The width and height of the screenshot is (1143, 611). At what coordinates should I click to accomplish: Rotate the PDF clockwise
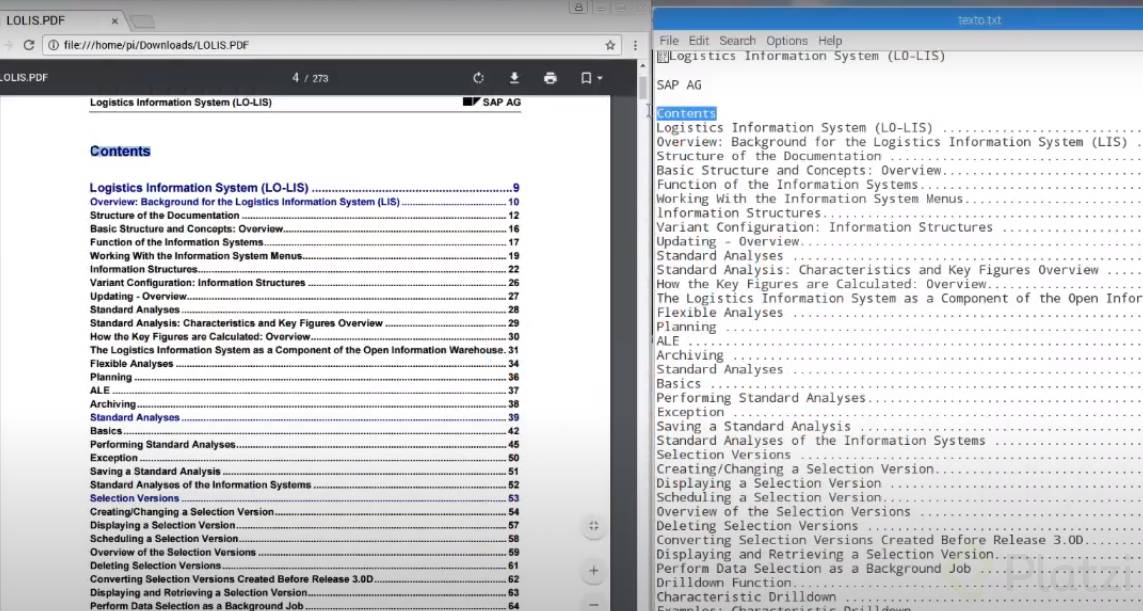(478, 78)
